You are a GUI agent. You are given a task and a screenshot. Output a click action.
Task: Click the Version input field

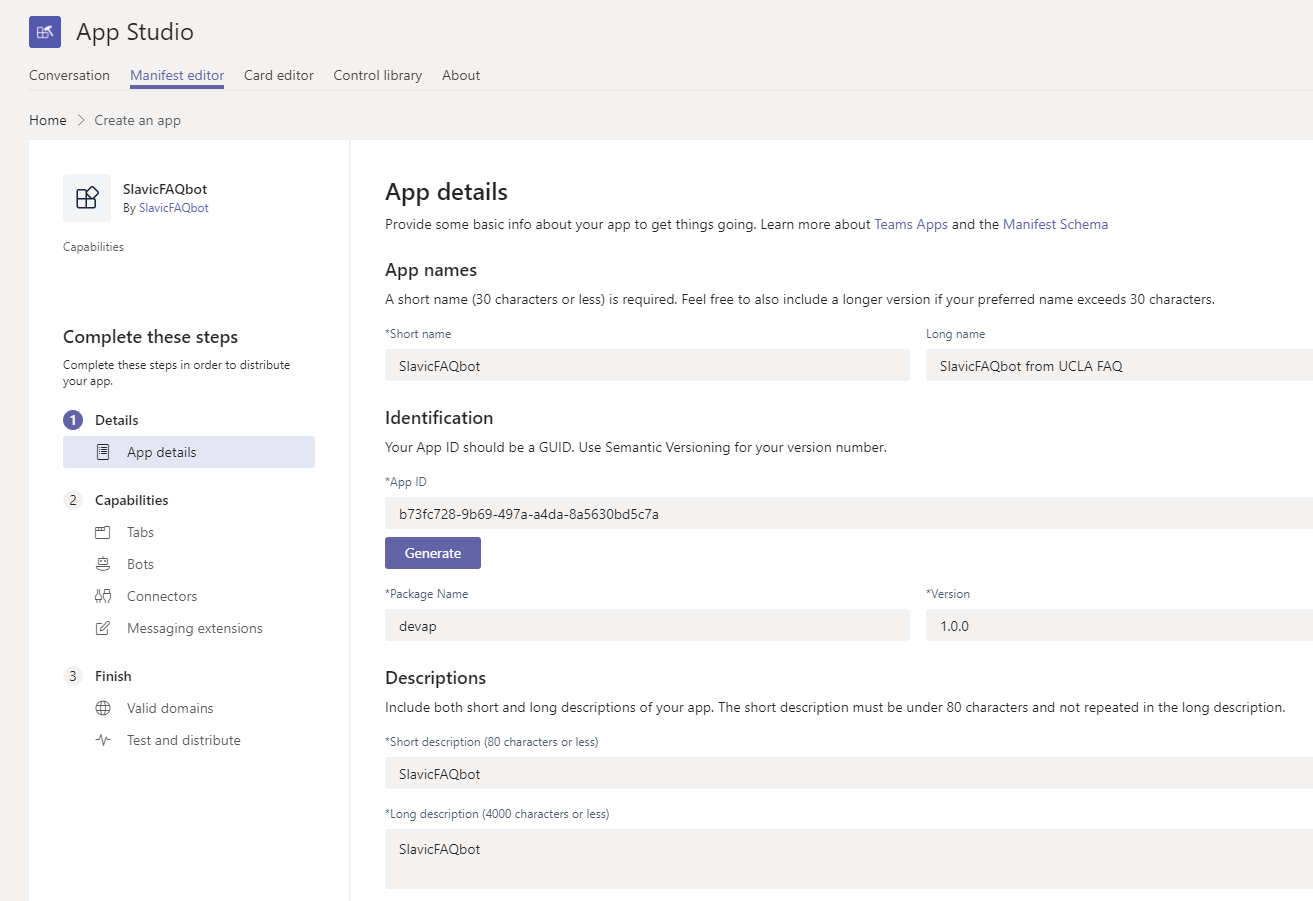[x=1119, y=625]
